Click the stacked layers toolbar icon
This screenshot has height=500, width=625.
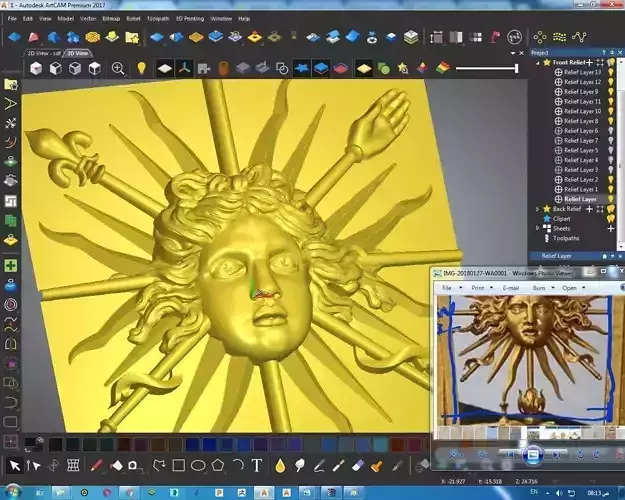[411, 37]
